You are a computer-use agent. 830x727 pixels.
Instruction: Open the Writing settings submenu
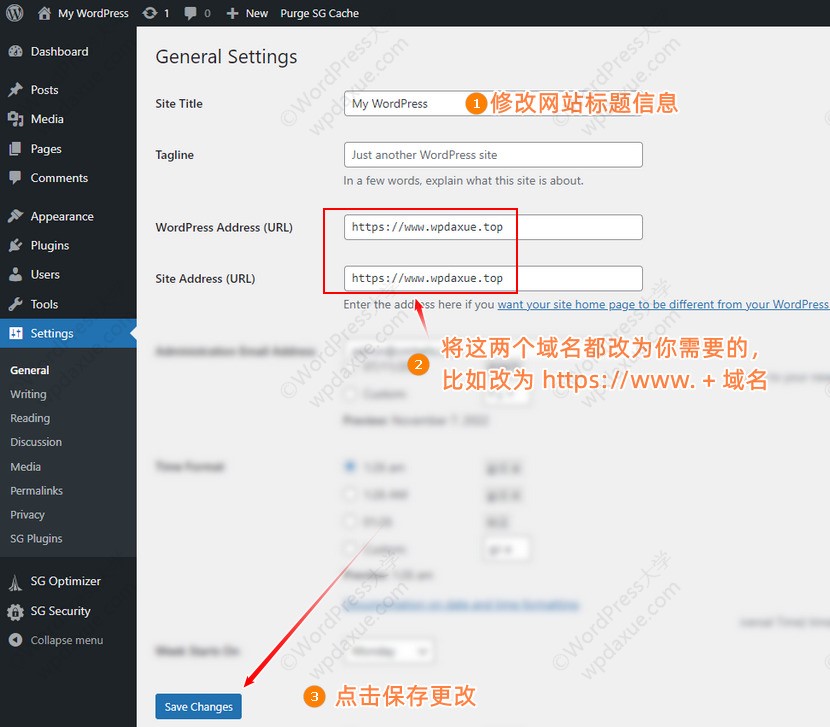[28, 394]
